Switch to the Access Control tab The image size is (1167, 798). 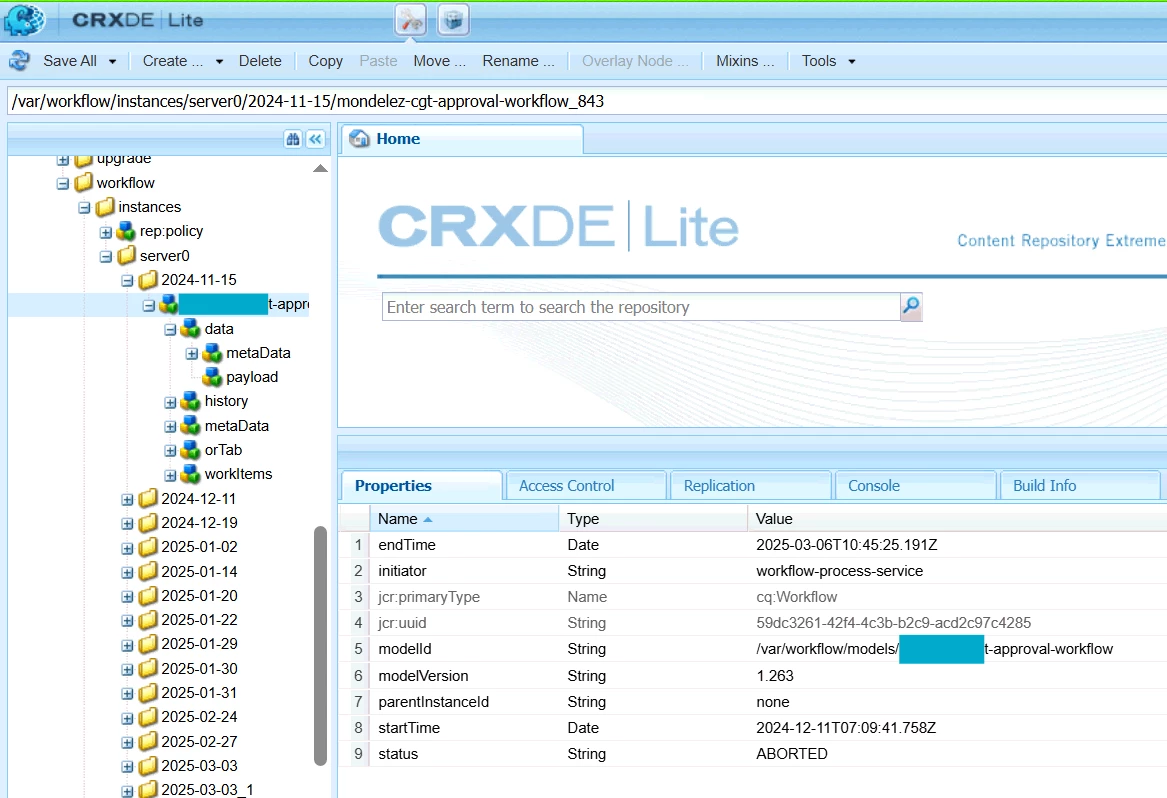pos(586,485)
